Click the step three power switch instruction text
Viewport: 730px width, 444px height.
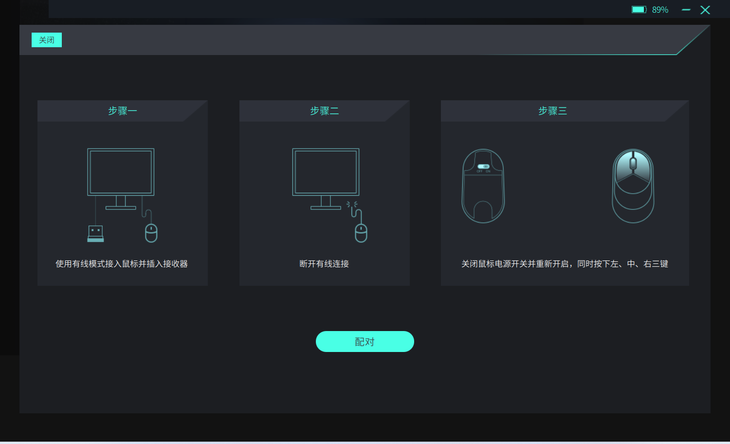click(x=565, y=264)
